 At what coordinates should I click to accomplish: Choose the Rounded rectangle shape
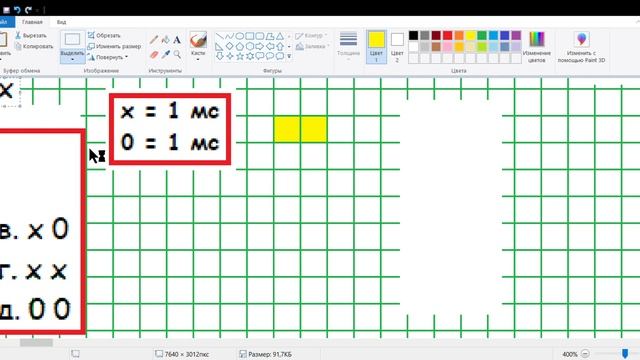click(x=260, y=36)
